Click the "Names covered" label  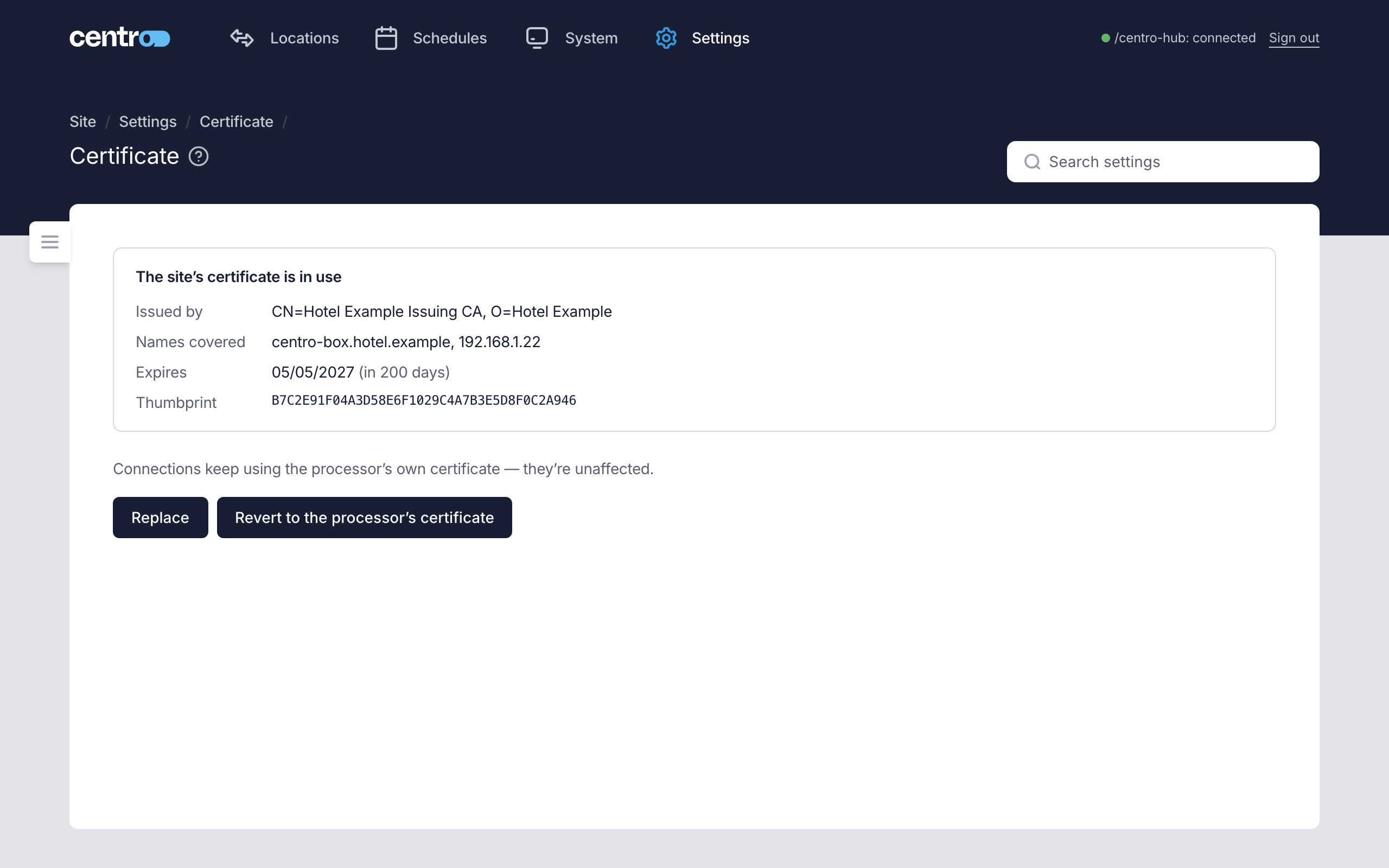(x=190, y=342)
